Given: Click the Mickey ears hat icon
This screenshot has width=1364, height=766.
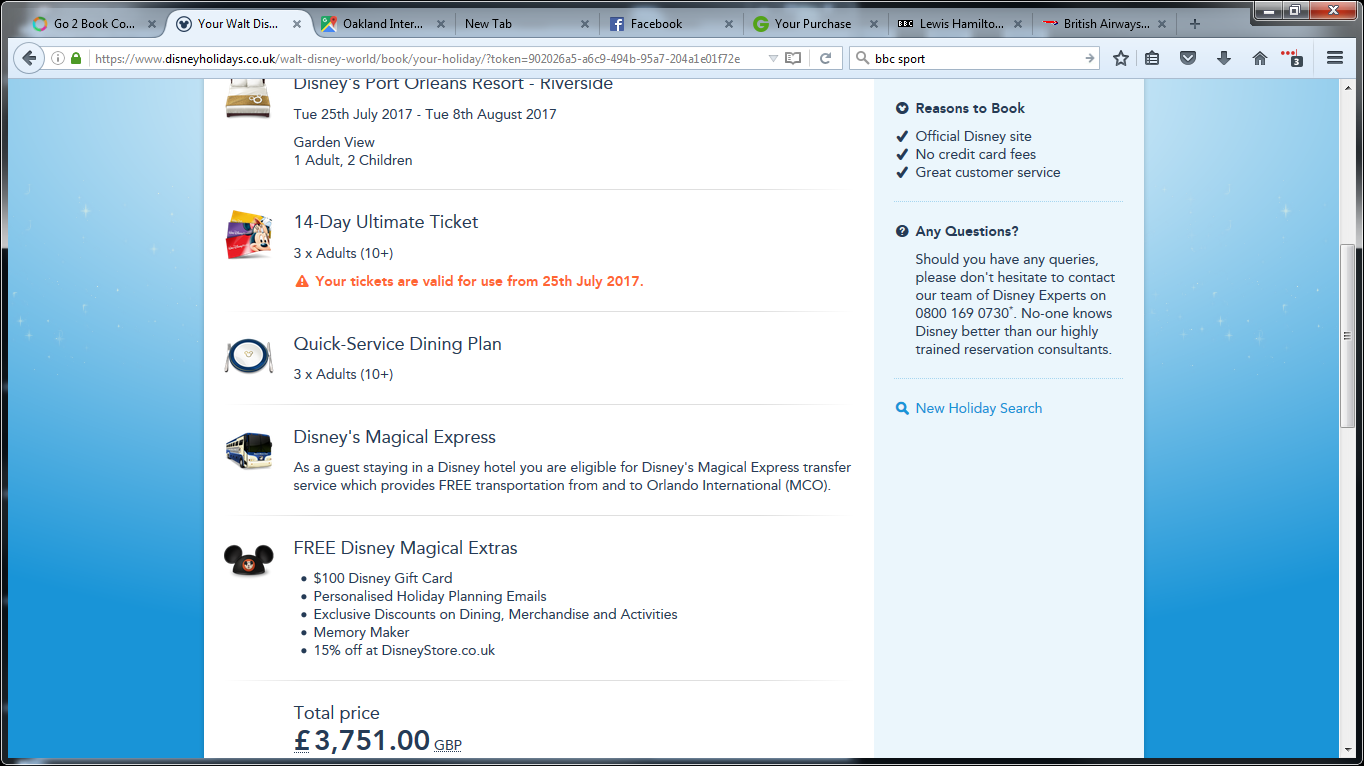Looking at the screenshot, I should click(x=248, y=560).
